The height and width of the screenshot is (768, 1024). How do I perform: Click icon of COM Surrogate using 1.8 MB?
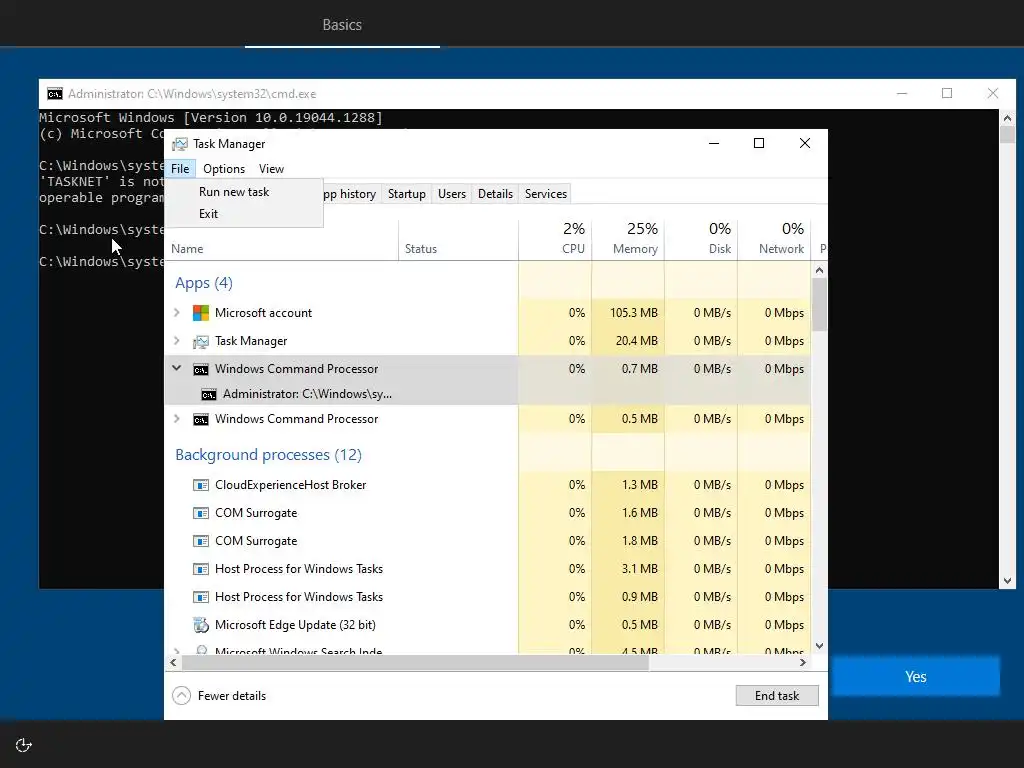click(x=200, y=541)
